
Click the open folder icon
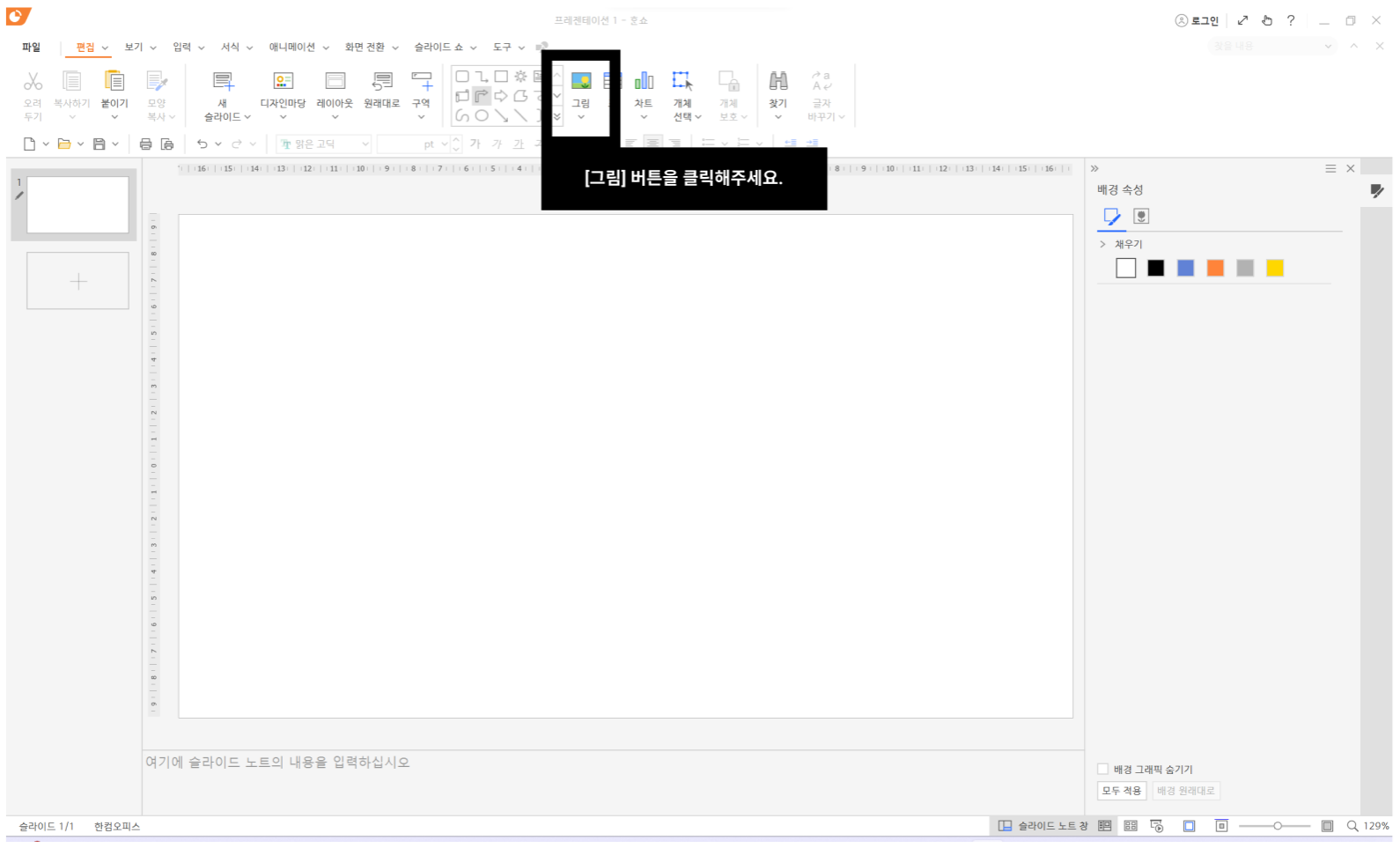pos(64,144)
